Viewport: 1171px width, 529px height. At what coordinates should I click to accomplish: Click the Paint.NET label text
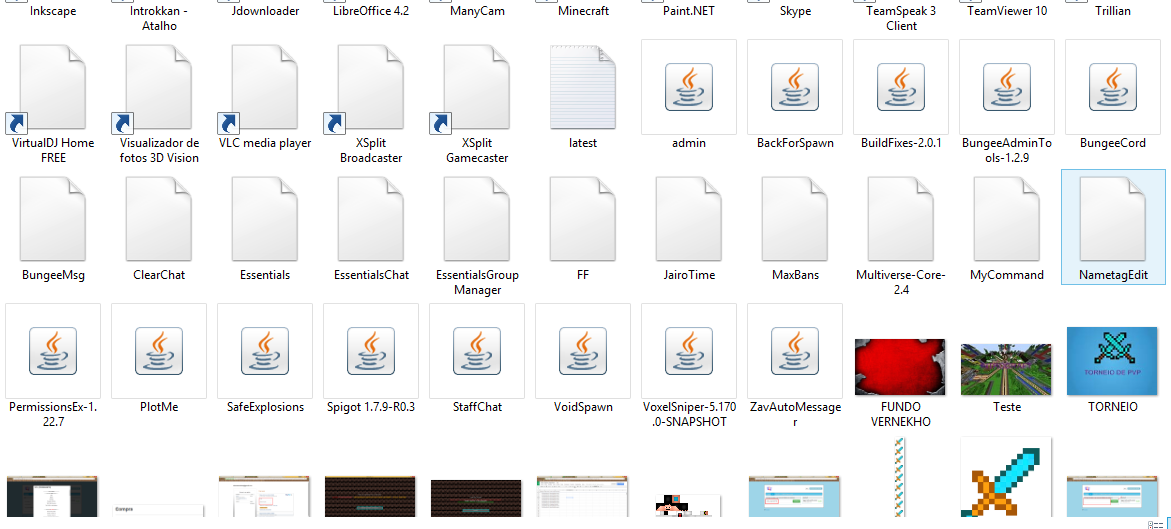(689, 11)
